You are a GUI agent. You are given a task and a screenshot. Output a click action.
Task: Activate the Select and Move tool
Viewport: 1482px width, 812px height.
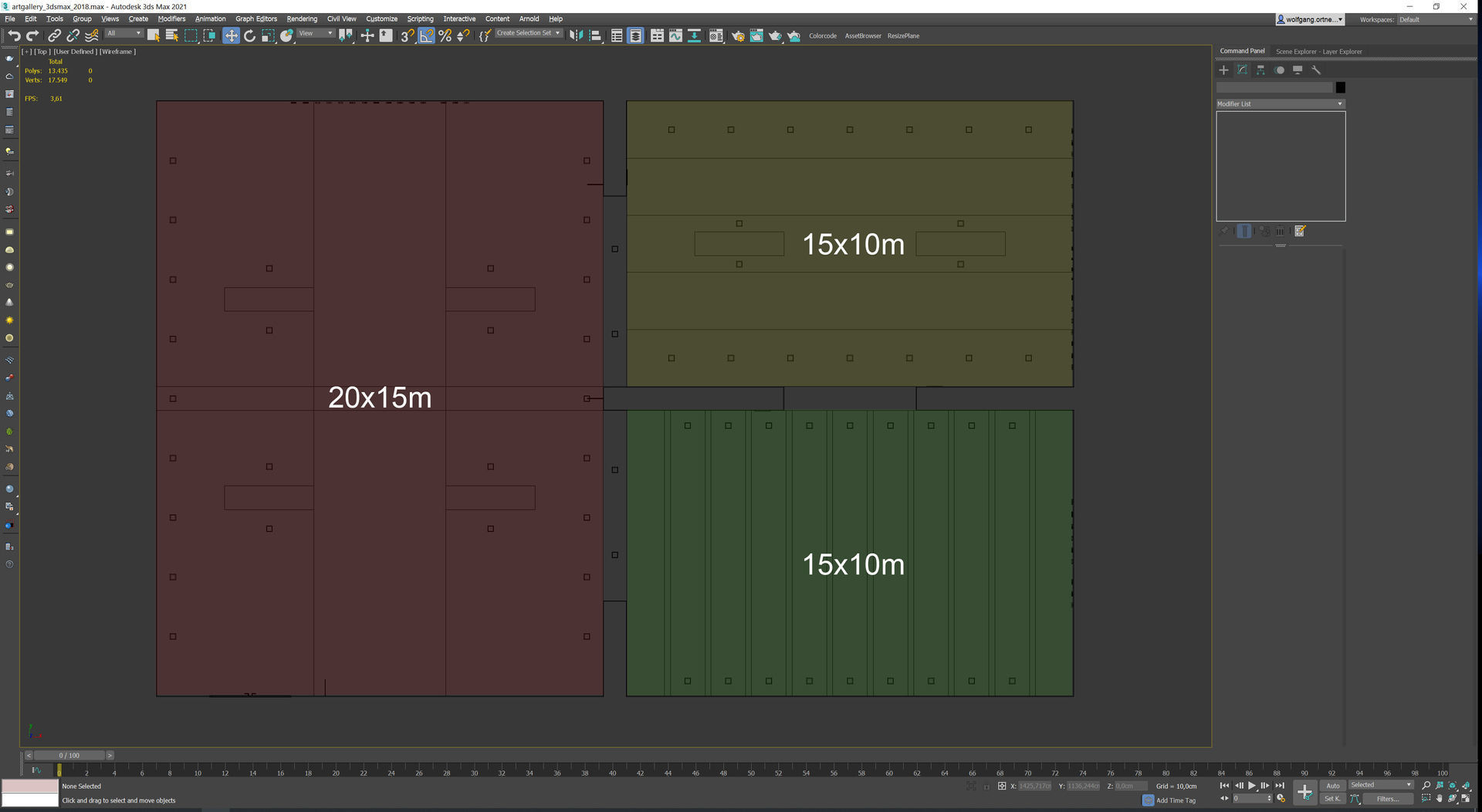coord(231,36)
